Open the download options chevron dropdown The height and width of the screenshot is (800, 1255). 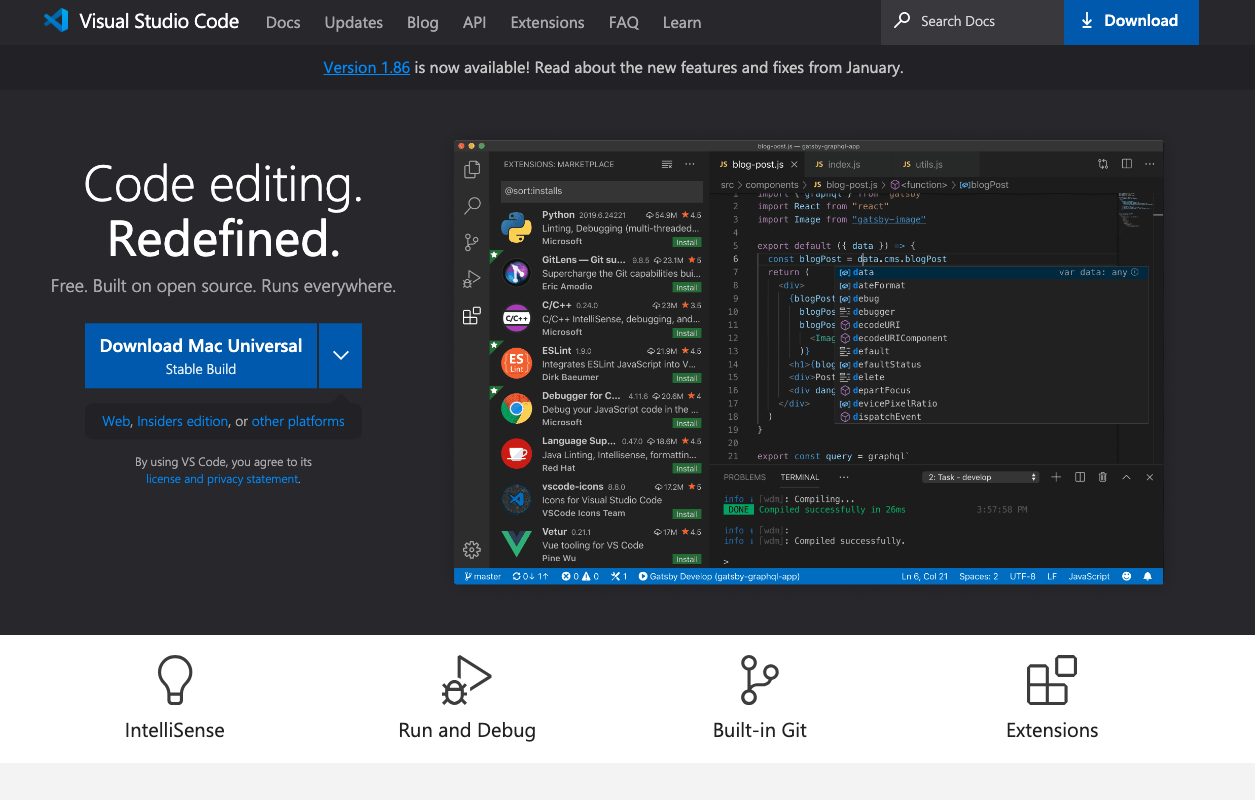pyautogui.click(x=341, y=355)
